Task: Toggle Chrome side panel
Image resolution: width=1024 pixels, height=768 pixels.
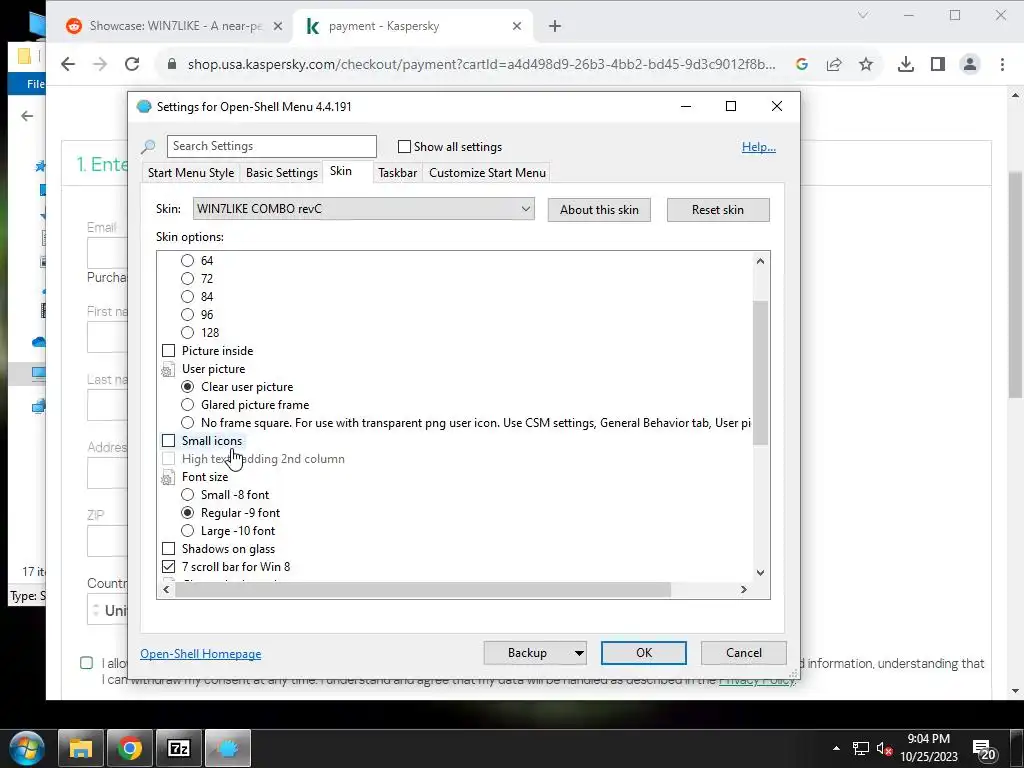Action: pos(938,64)
